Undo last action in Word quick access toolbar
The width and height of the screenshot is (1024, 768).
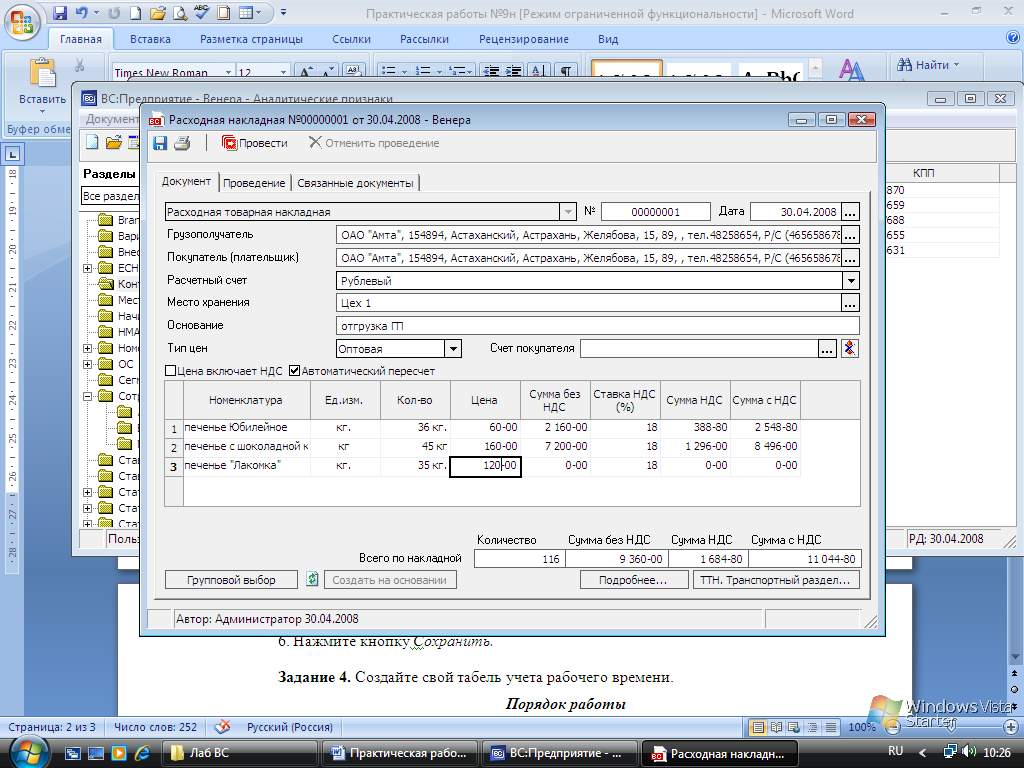[82, 13]
